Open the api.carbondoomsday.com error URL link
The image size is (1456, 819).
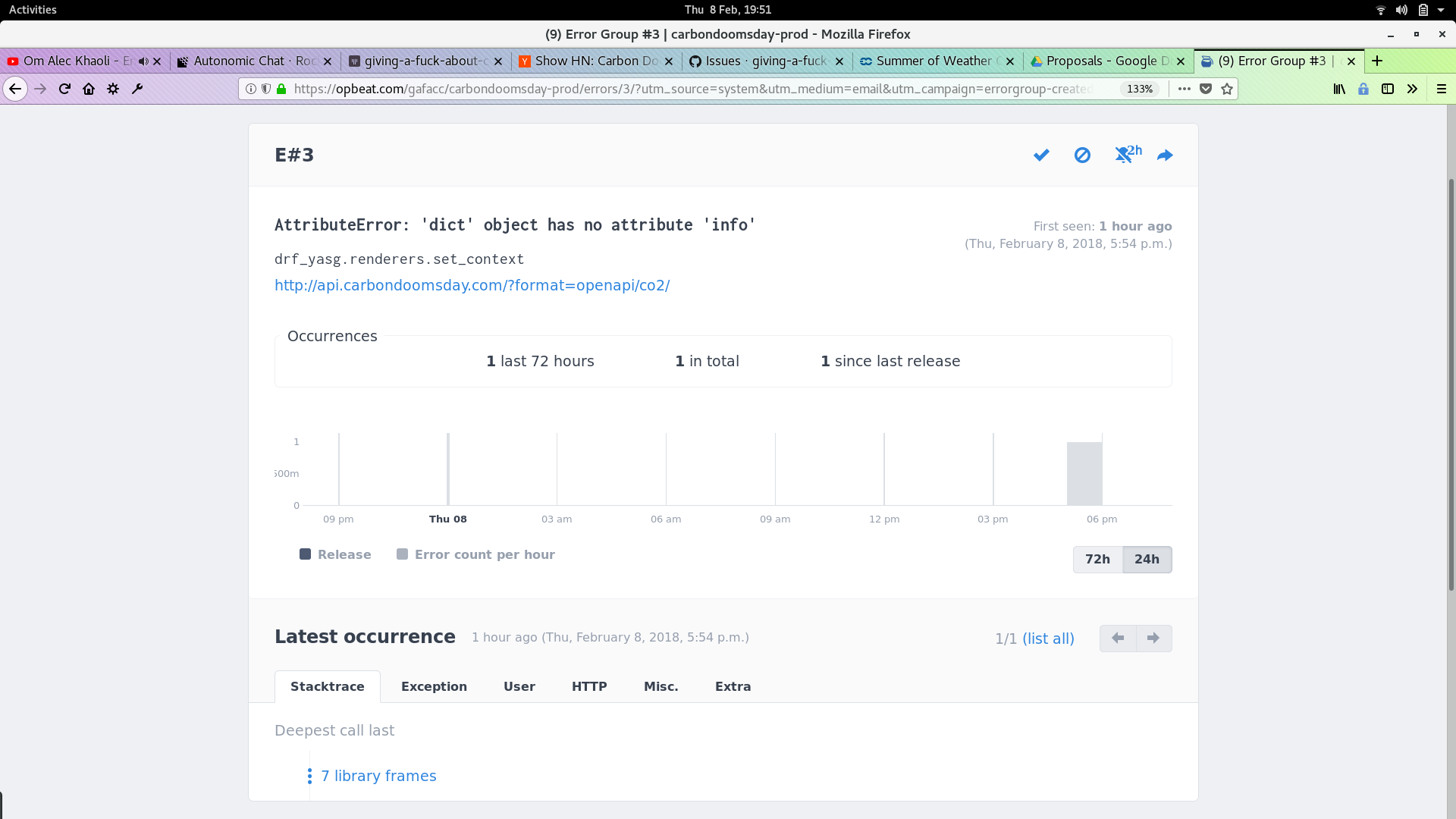[x=472, y=285]
